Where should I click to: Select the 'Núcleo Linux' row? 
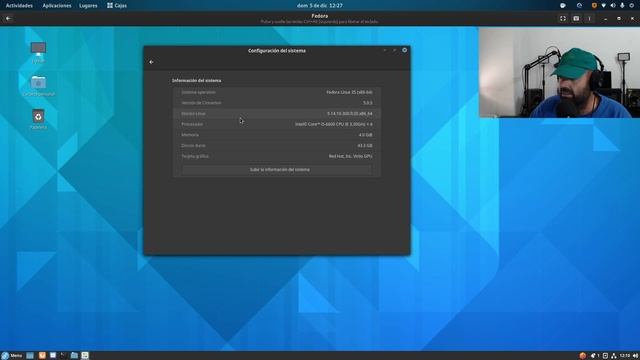click(277, 113)
